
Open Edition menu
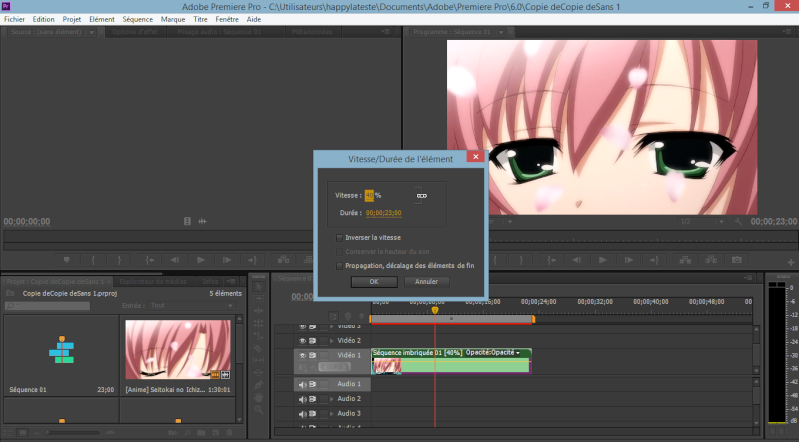tap(43, 19)
